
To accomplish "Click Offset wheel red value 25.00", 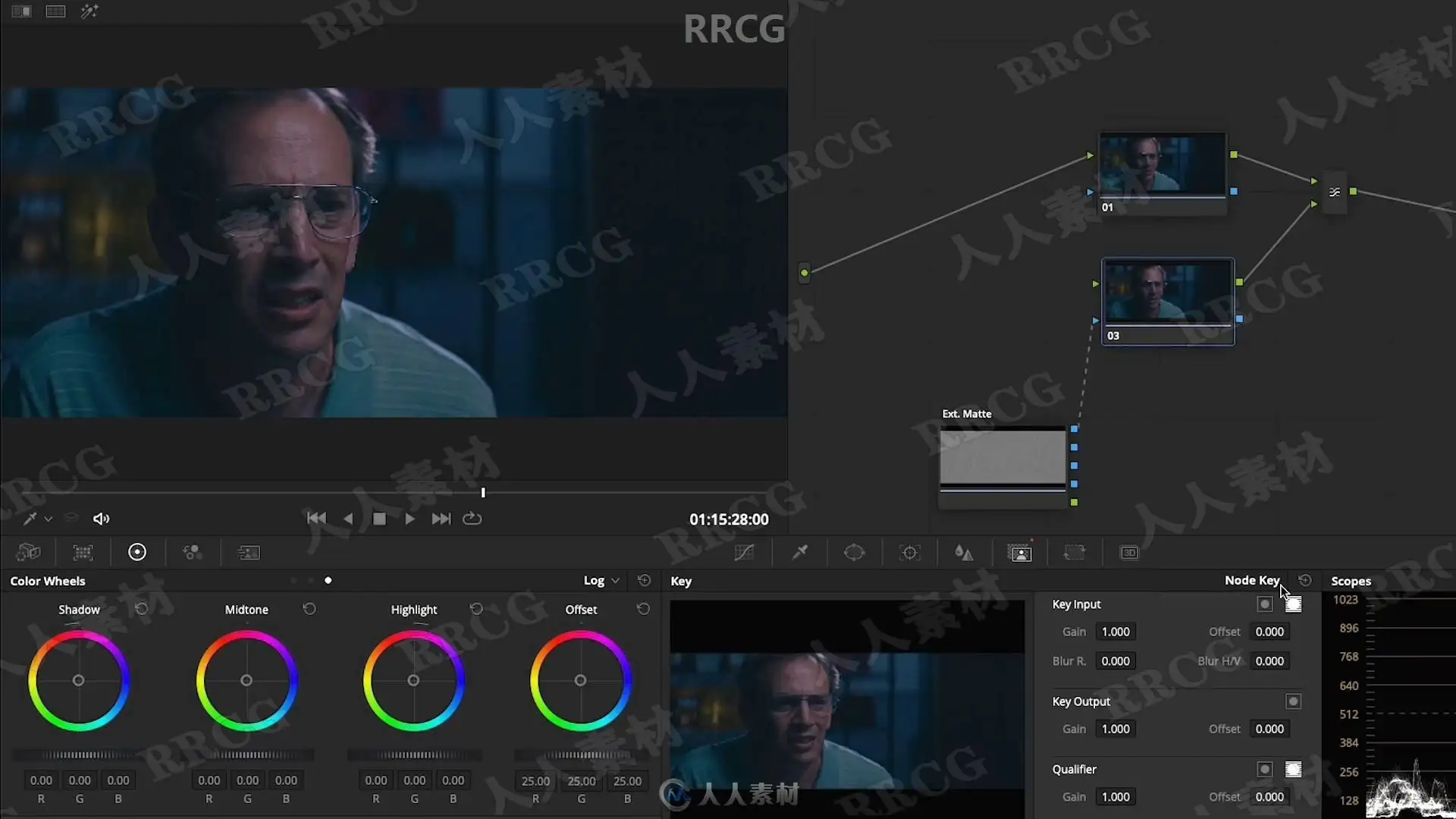I will [x=535, y=780].
